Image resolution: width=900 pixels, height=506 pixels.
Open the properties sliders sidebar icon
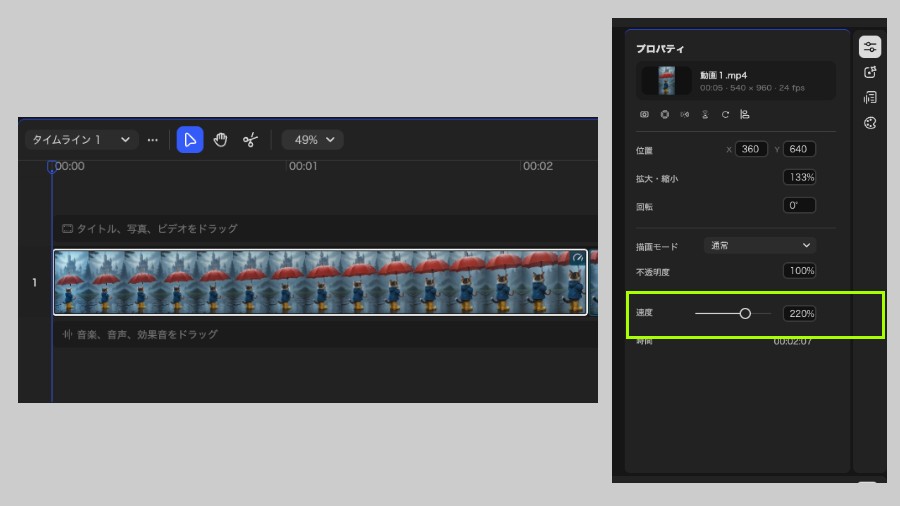pos(870,47)
